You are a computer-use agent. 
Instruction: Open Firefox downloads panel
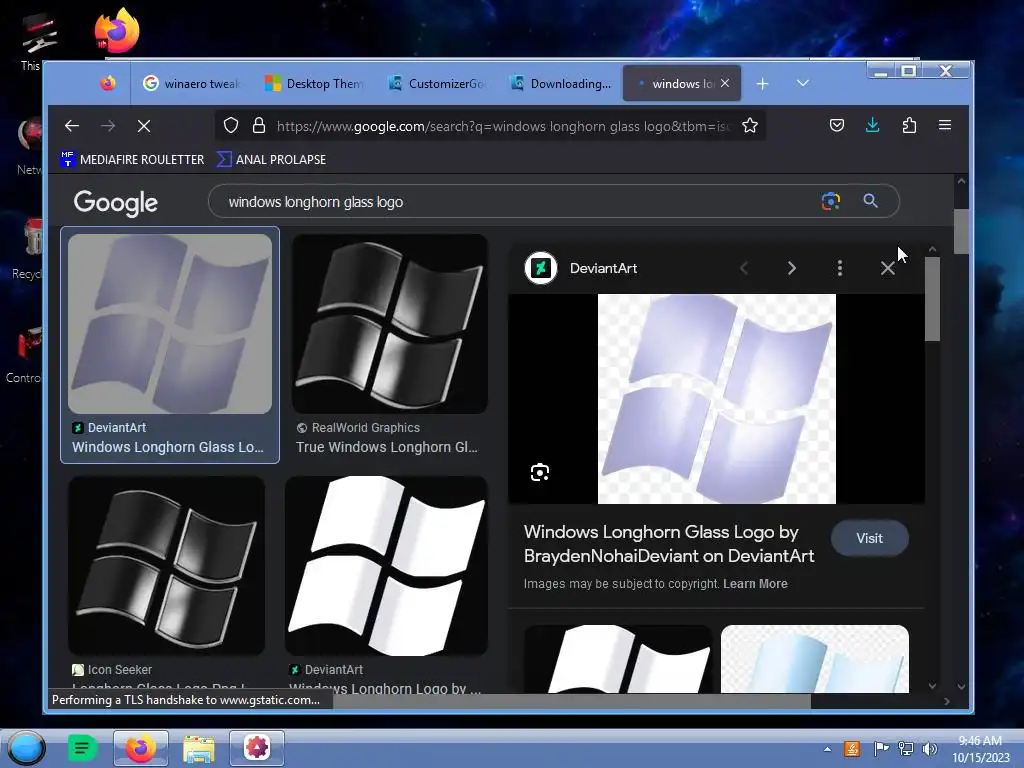tap(872, 125)
